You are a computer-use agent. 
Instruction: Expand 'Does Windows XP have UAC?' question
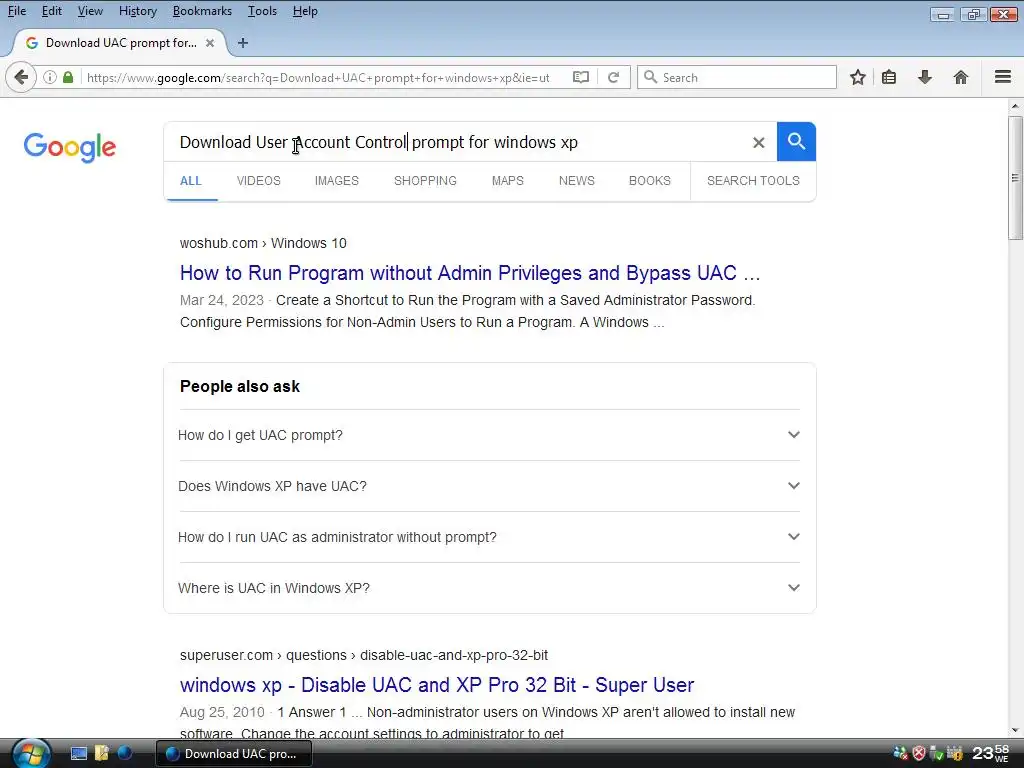click(489, 486)
